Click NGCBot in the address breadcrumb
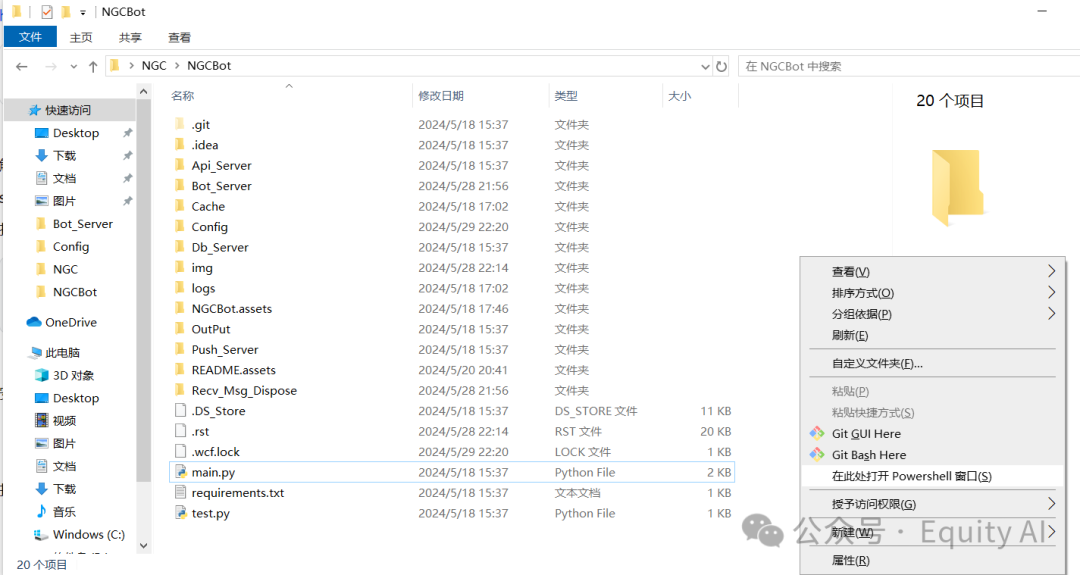This screenshot has width=1080, height=575. coord(209,65)
